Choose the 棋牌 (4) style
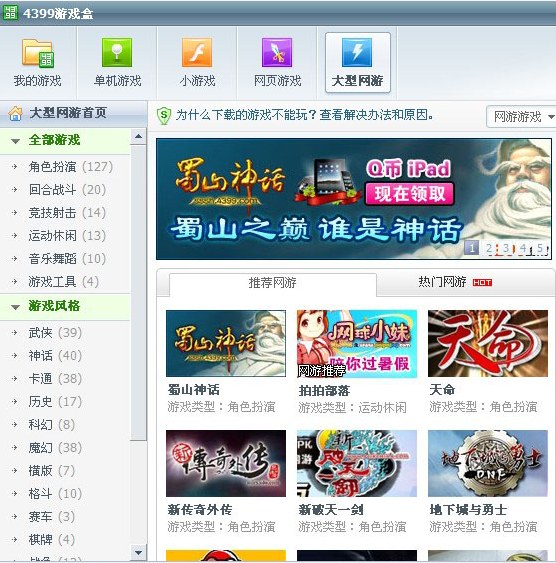Image resolution: width=556 pixels, height=563 pixels. [52, 540]
